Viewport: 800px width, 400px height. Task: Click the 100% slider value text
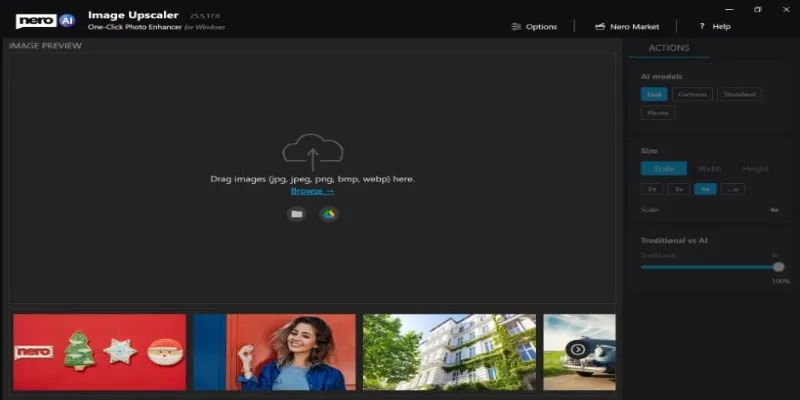coord(781,281)
